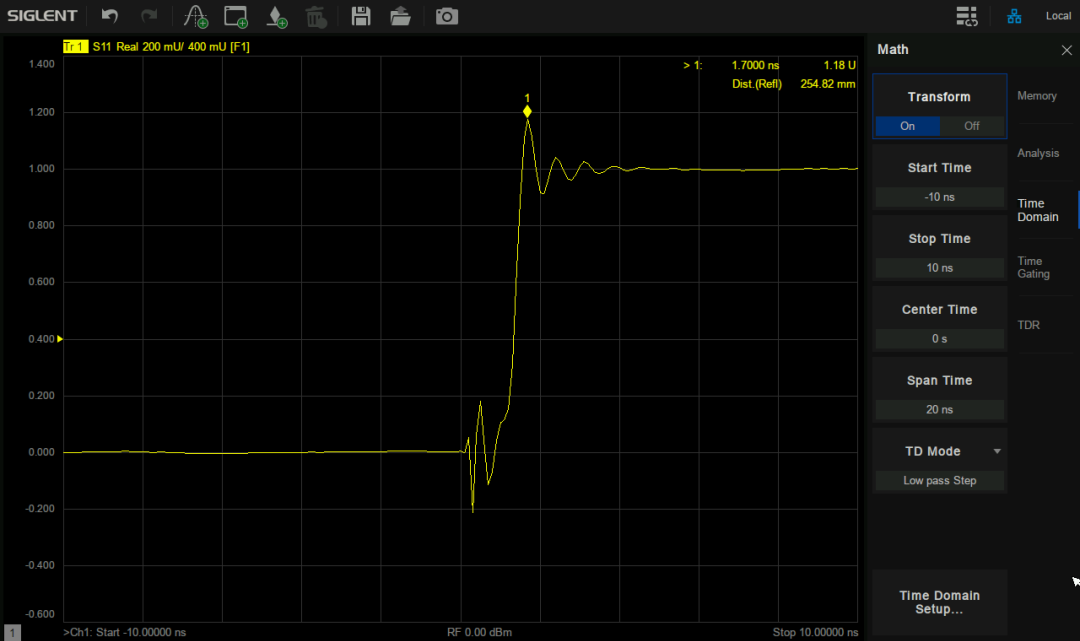The width and height of the screenshot is (1080, 641).
Task: Click the network status icon
Action: (1014, 16)
